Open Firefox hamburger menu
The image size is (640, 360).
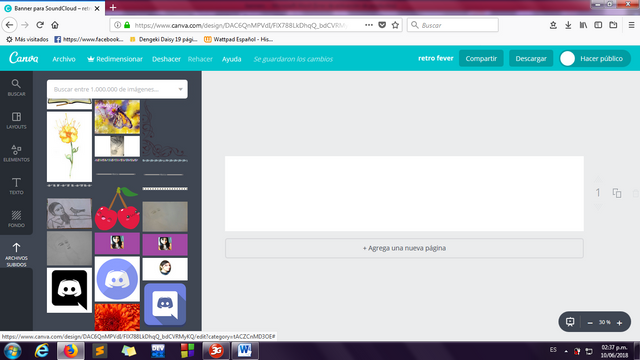(631, 25)
